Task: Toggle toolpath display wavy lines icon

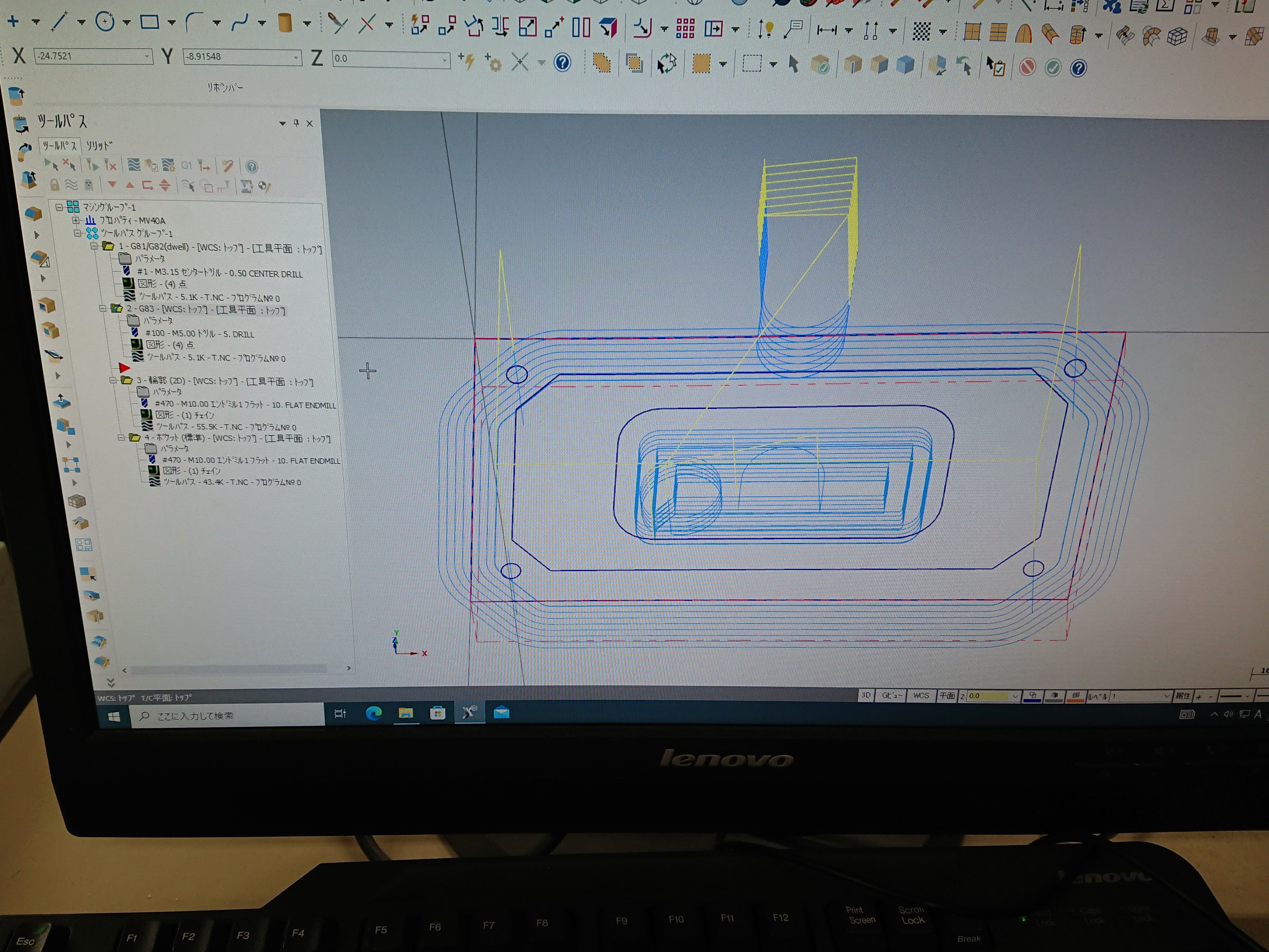Action: coord(72,185)
